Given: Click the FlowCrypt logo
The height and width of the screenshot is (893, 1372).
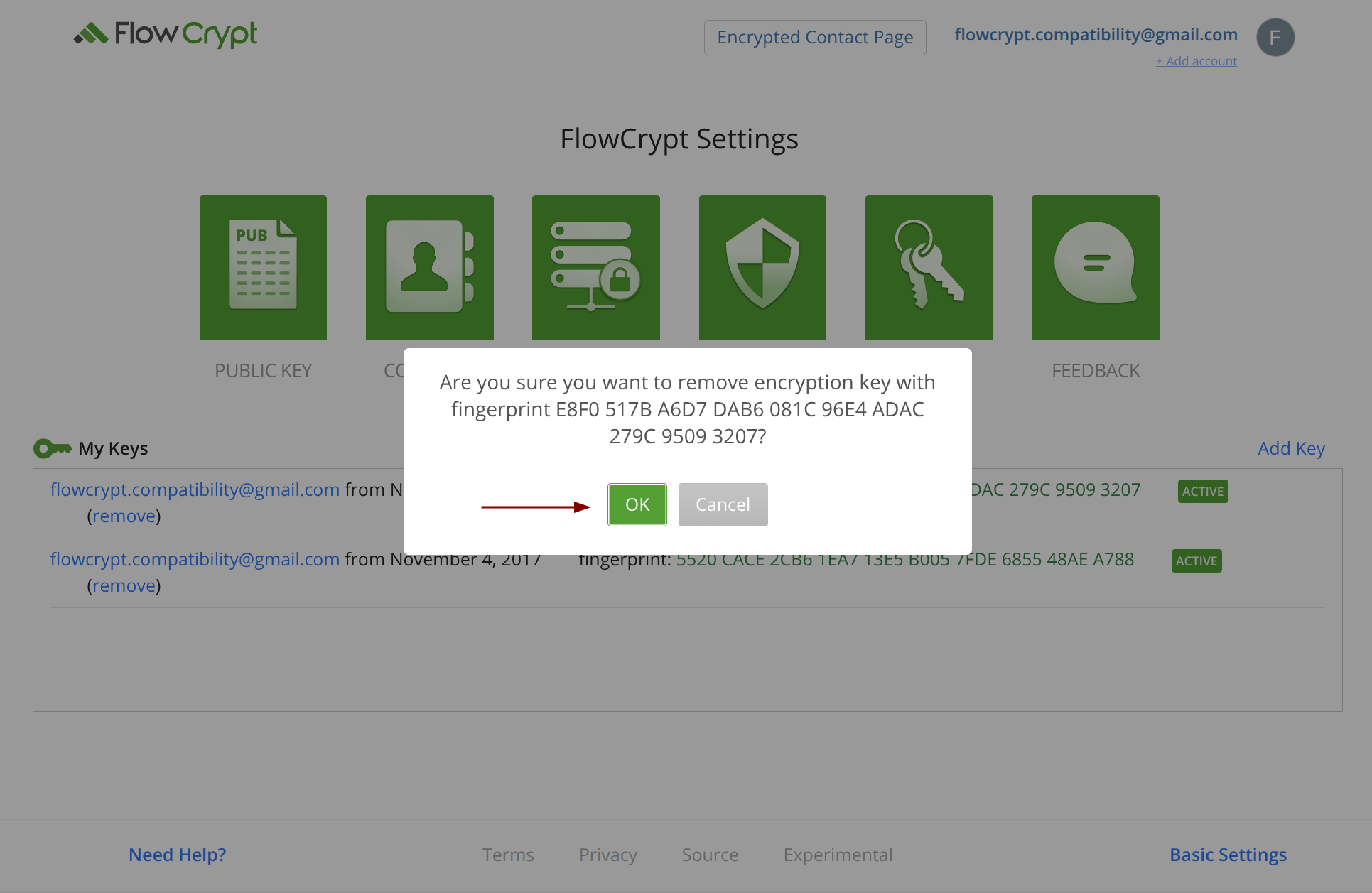Looking at the screenshot, I should click(x=166, y=34).
